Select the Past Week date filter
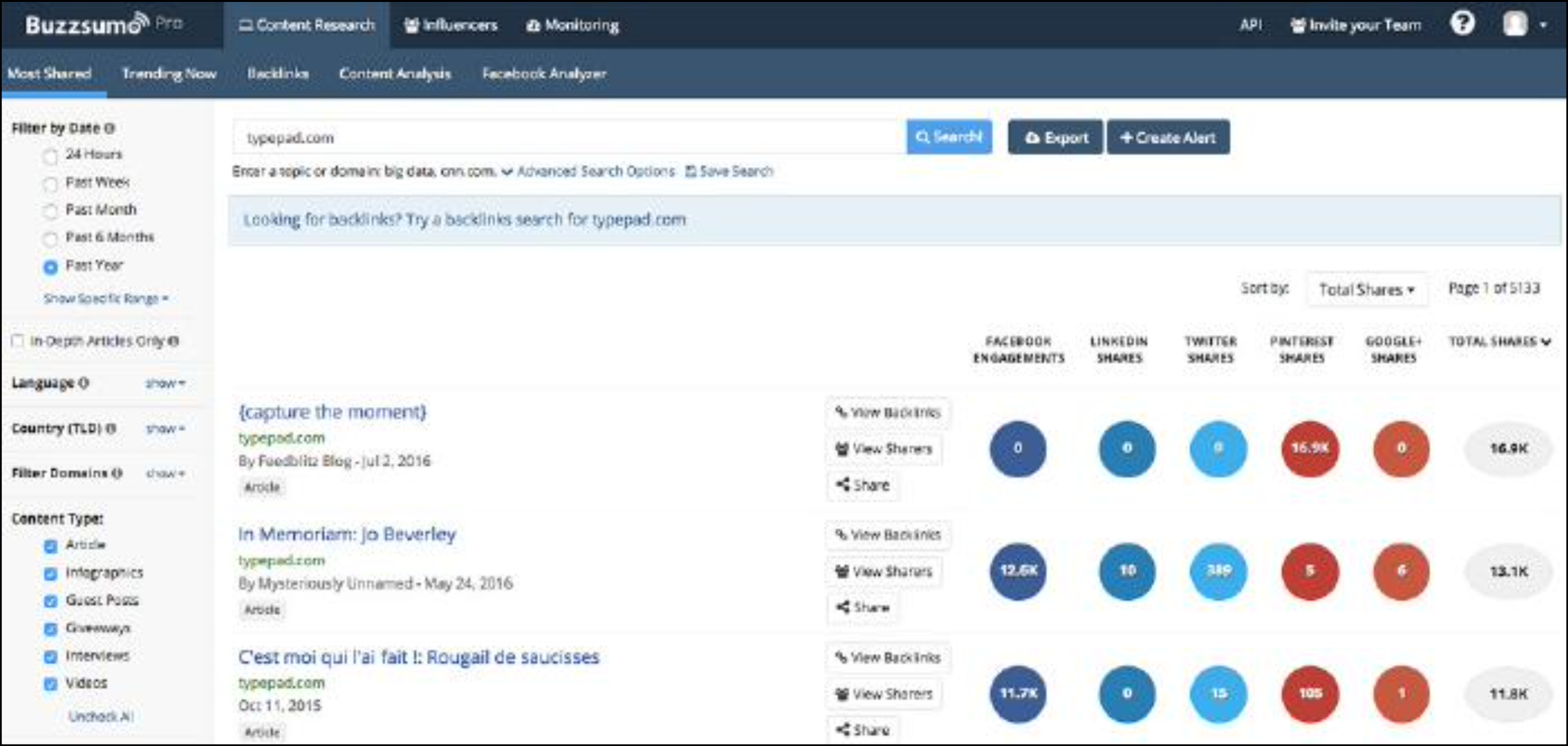Image resolution: width=1568 pixels, height=746 pixels. click(50, 184)
